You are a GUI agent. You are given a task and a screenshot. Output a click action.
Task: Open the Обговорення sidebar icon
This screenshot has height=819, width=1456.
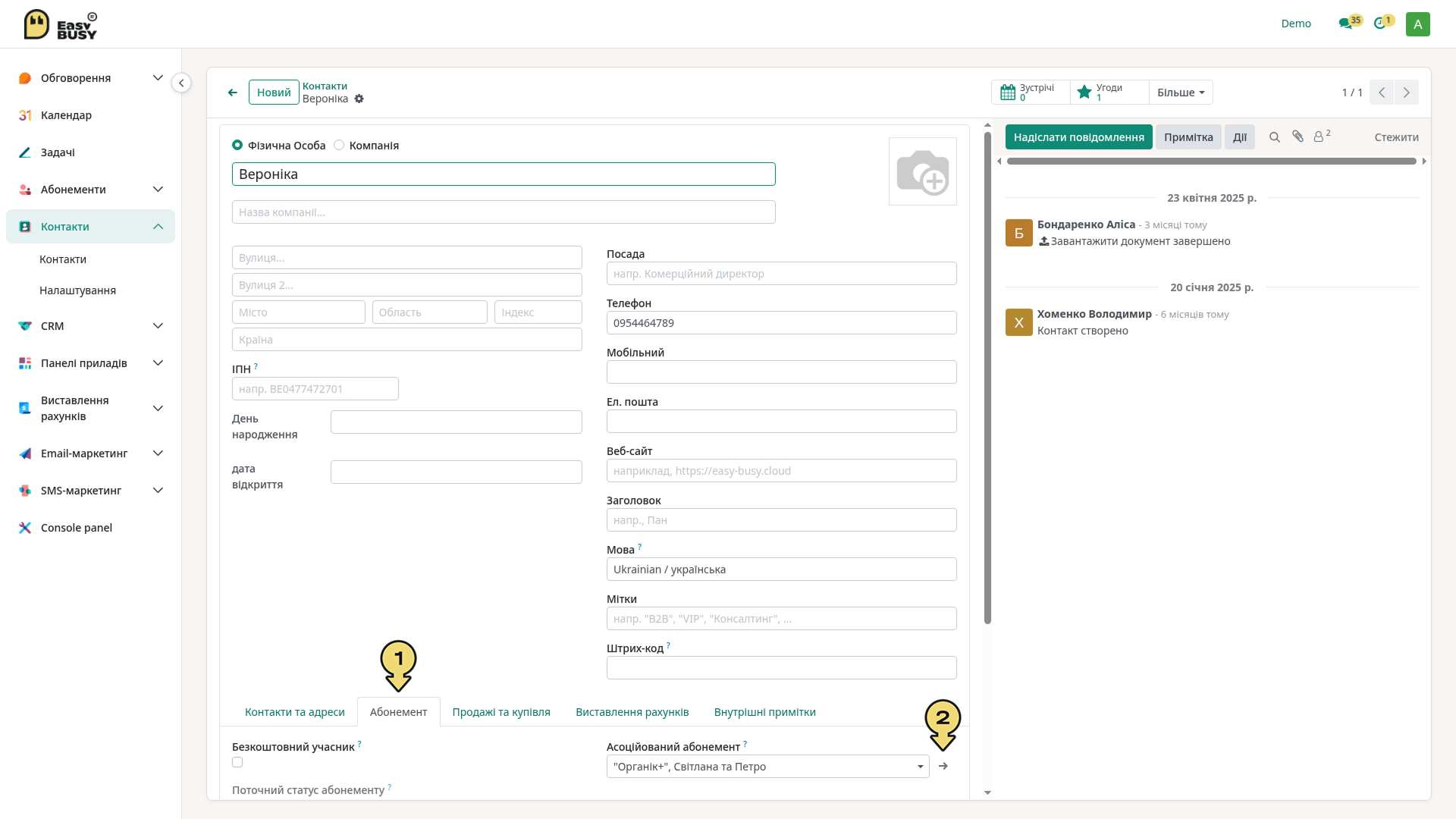click(x=25, y=78)
